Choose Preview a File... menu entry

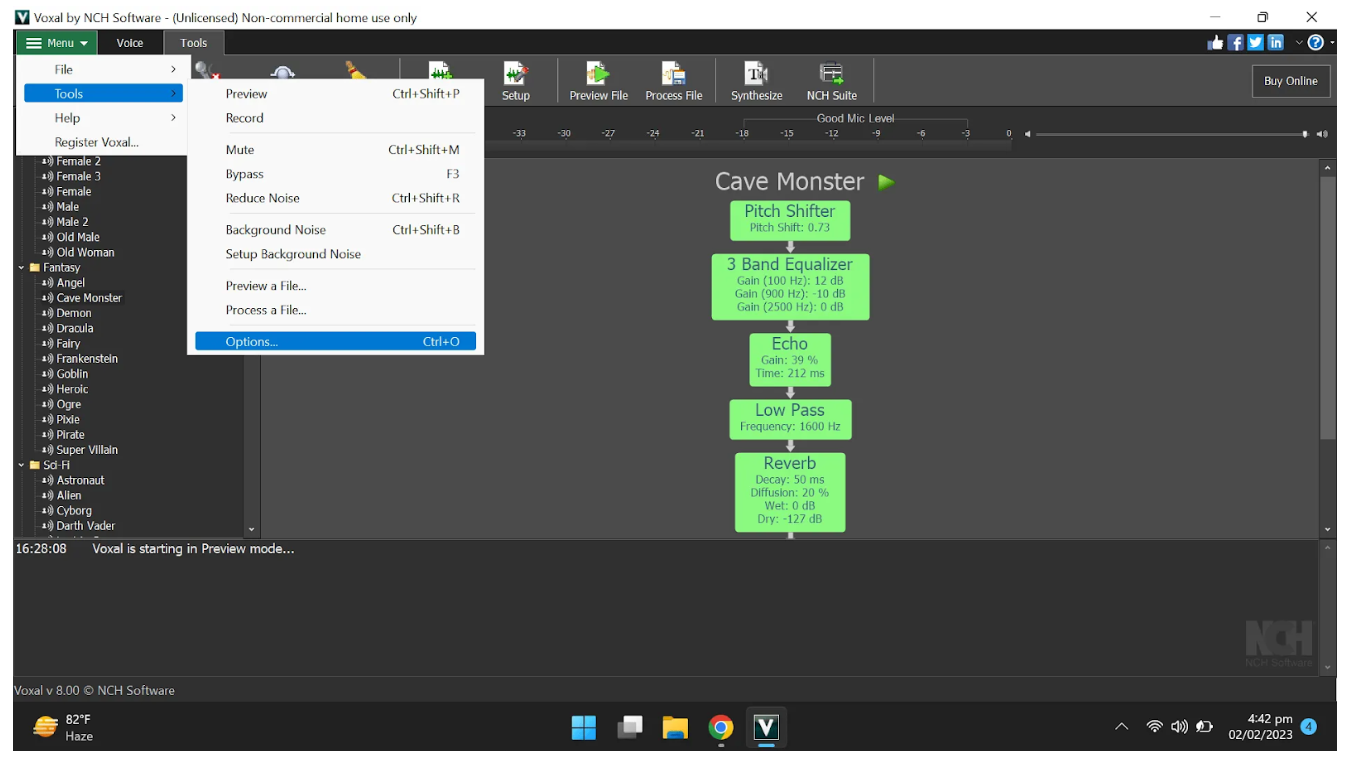tap(335, 286)
